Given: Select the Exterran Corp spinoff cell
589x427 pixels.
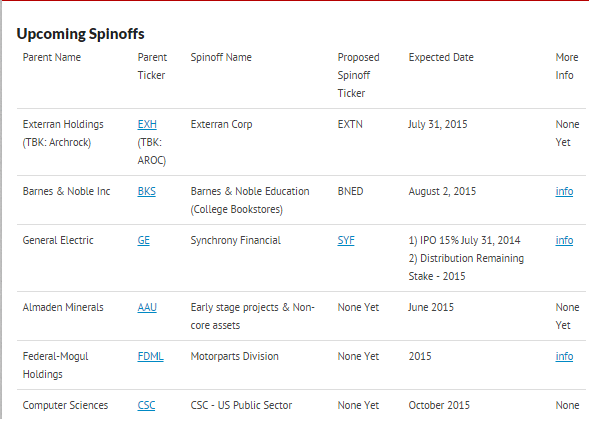Looking at the screenshot, I should 221,124.
